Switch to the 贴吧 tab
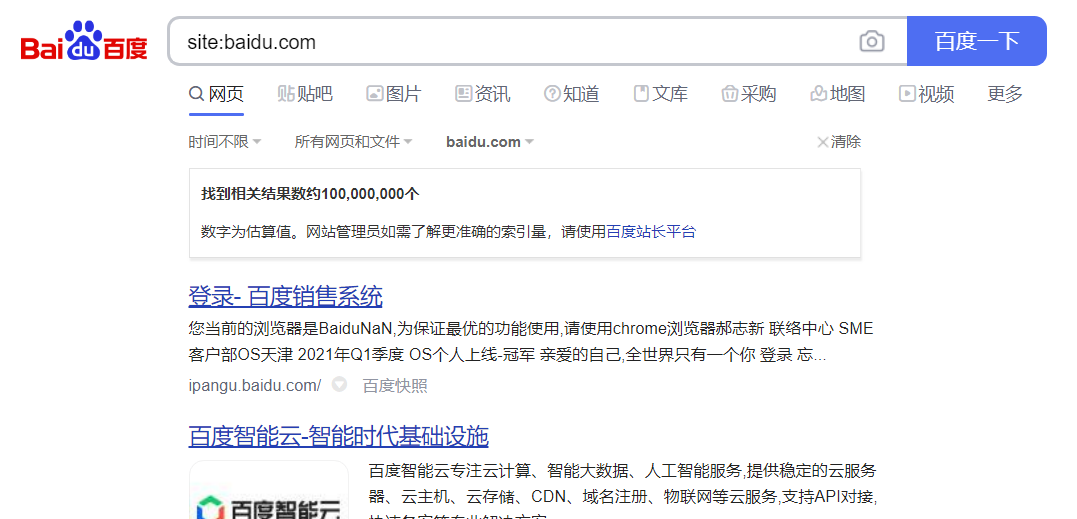The width and height of the screenshot is (1077, 519). (305, 93)
